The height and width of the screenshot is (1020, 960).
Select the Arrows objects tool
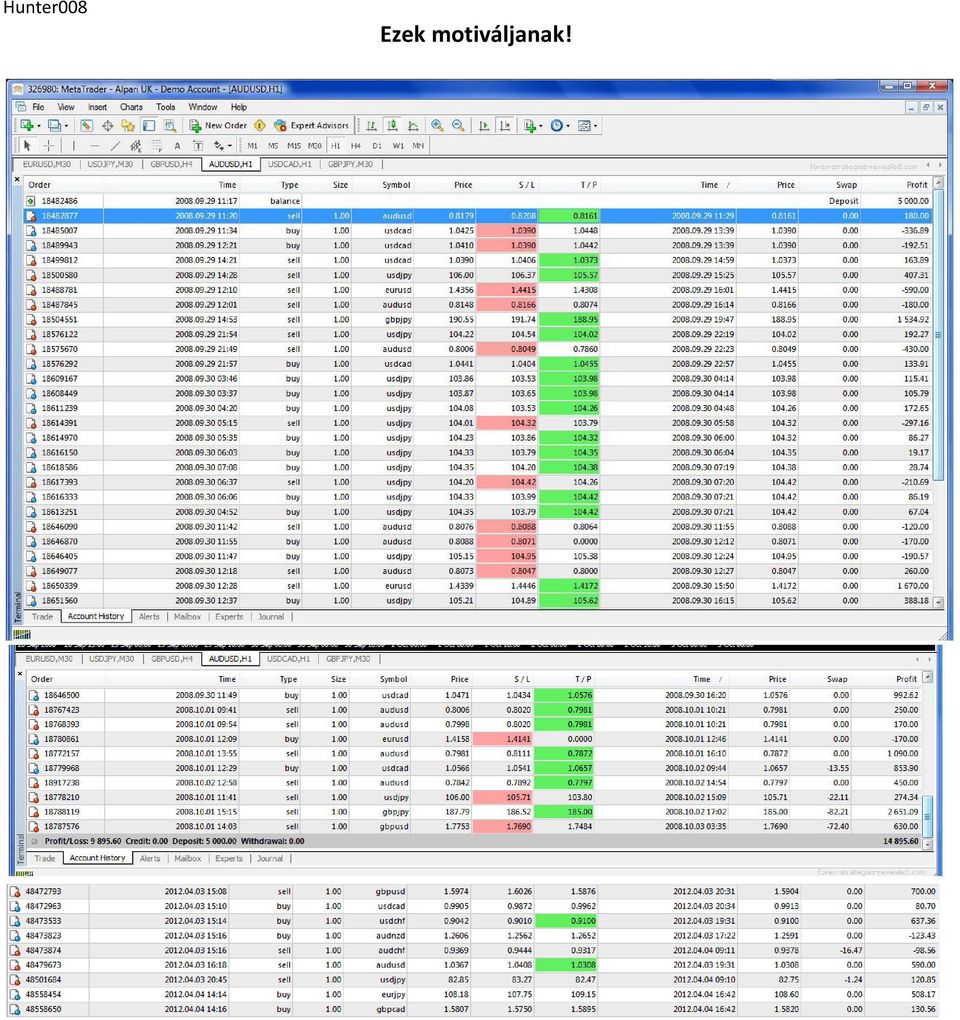click(219, 146)
